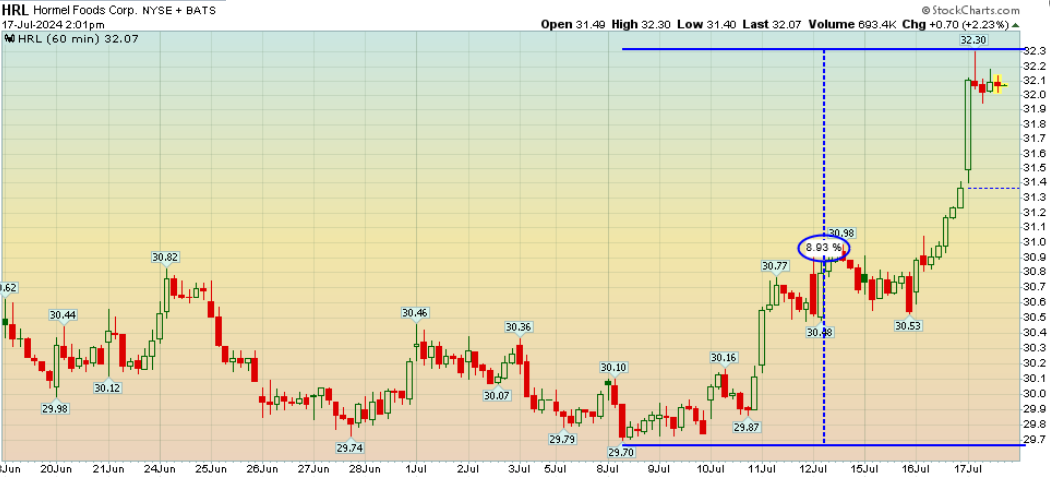Click the 30.48 low price label
The width and height of the screenshot is (1050, 477).
coord(818,332)
